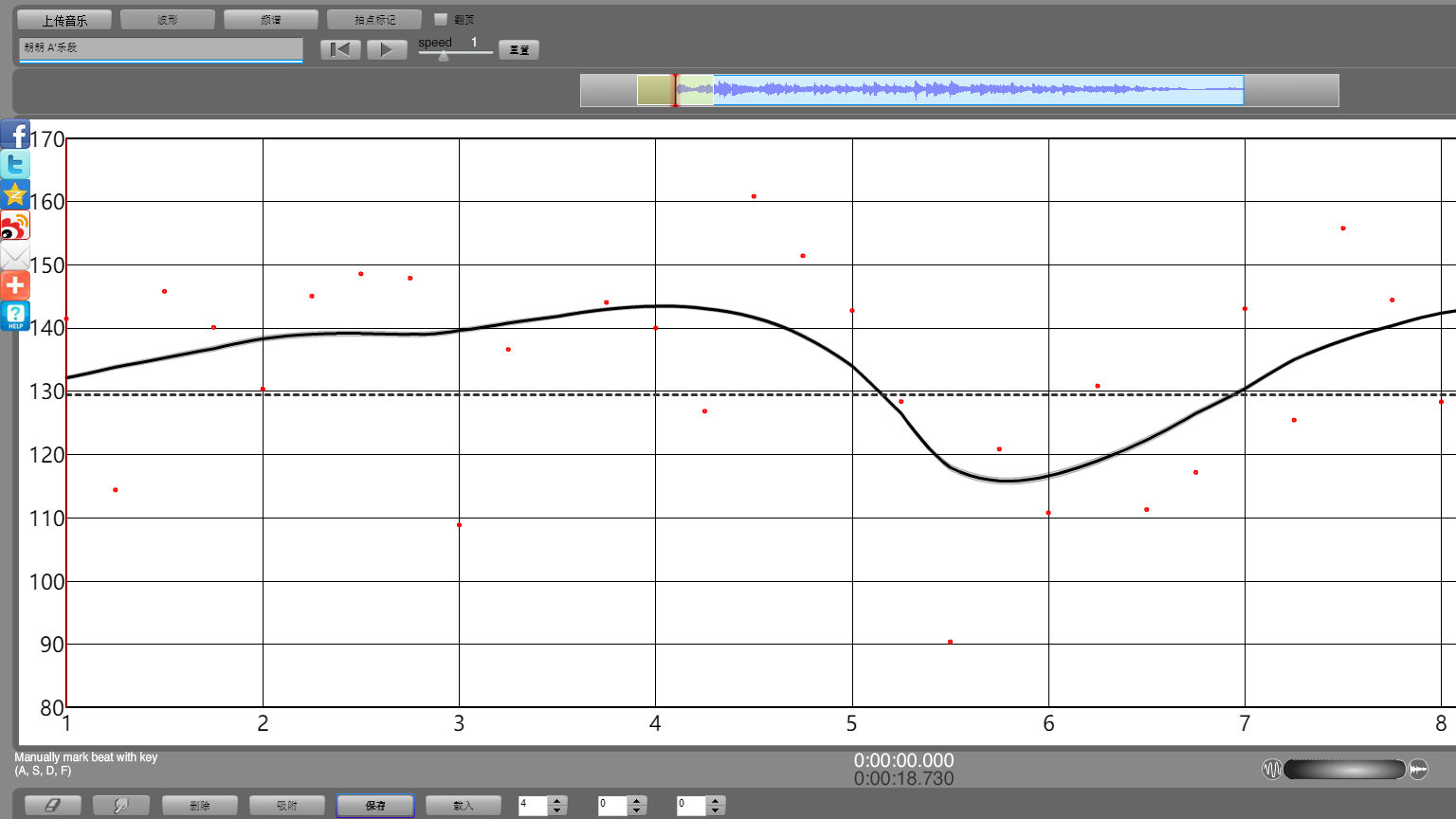Click the Twitter share icon
The height and width of the screenshot is (819, 1456).
coord(15,165)
